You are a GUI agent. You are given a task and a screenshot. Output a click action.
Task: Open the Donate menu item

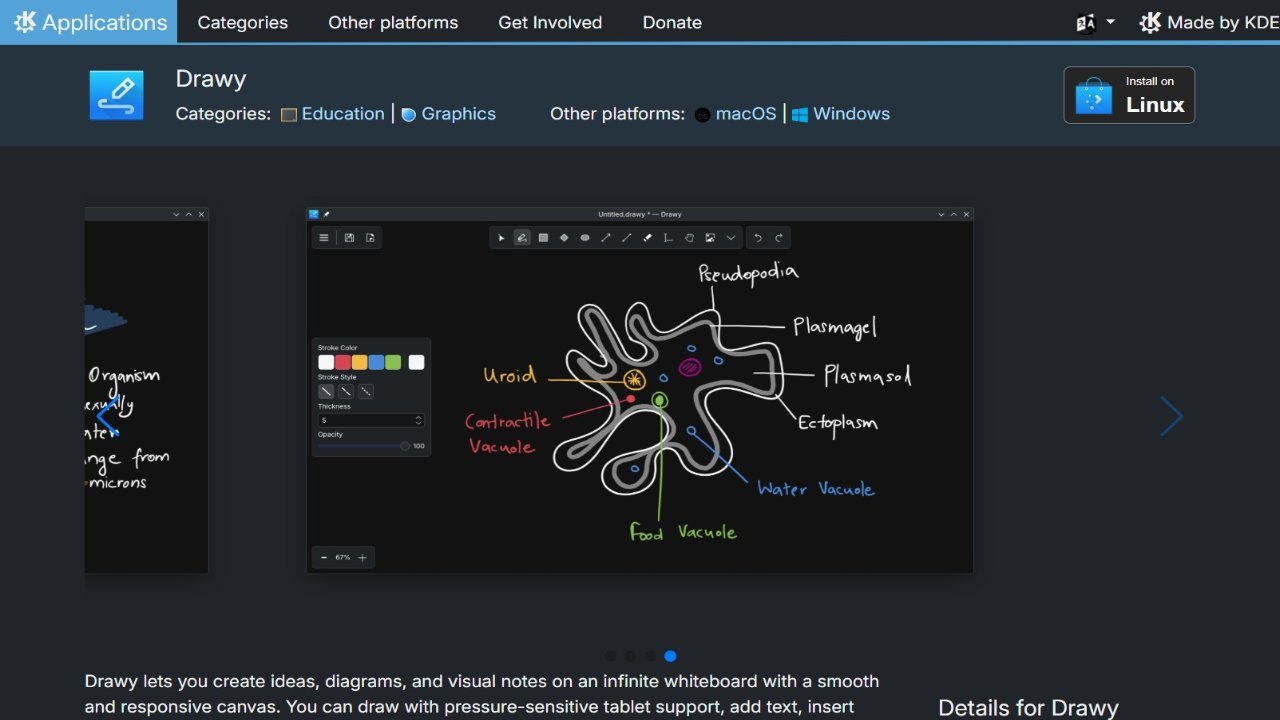672,22
